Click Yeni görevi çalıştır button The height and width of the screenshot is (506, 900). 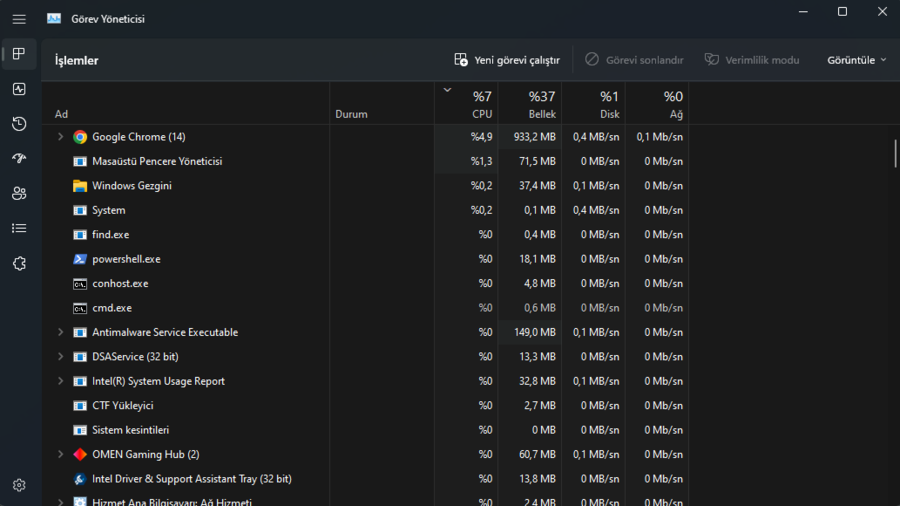(507, 60)
